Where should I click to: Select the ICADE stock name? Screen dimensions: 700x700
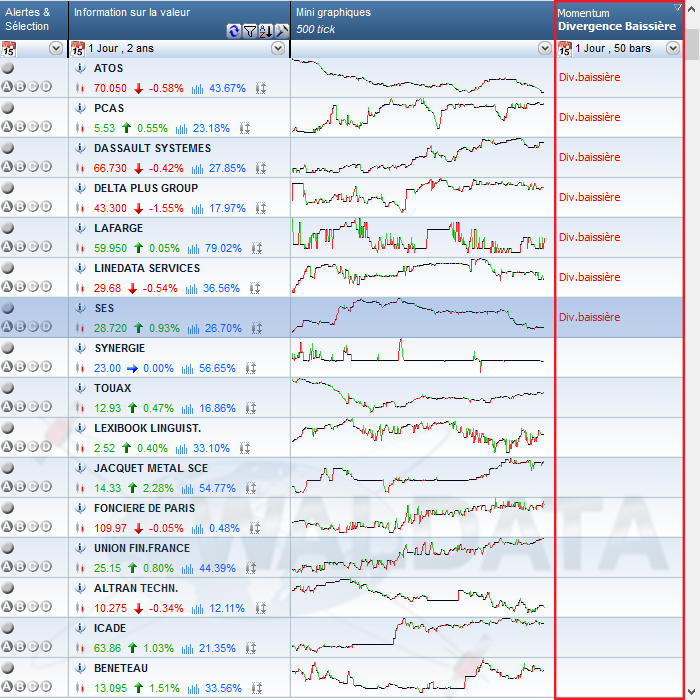(x=110, y=628)
